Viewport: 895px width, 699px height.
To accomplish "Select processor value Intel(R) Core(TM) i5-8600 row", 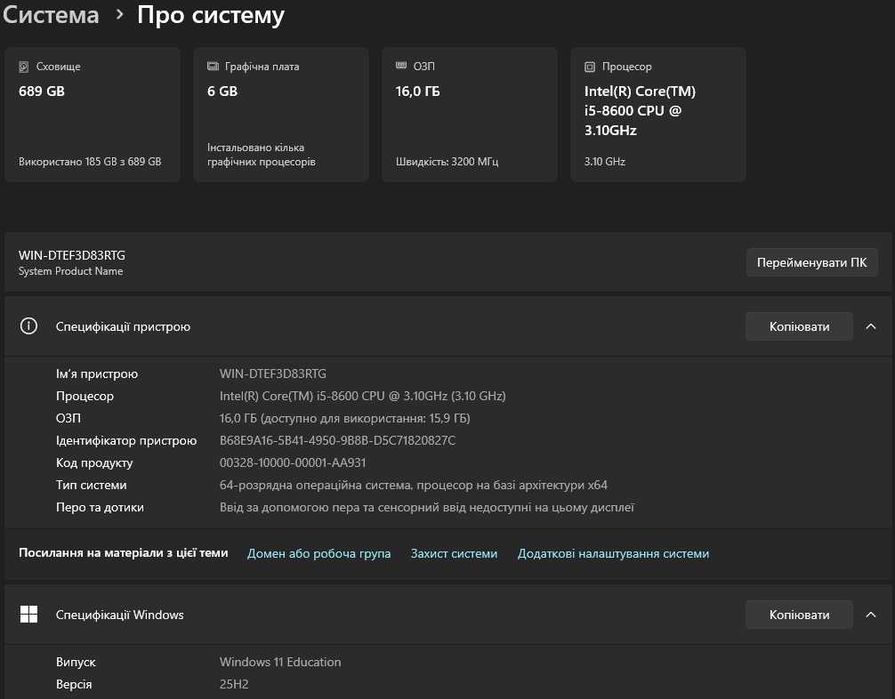I will (362, 396).
